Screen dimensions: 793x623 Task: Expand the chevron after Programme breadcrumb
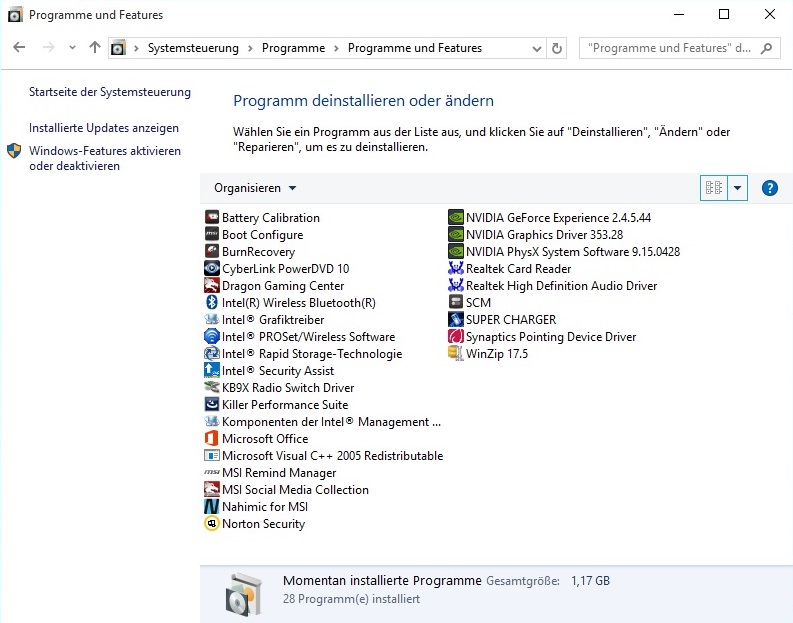click(x=336, y=49)
